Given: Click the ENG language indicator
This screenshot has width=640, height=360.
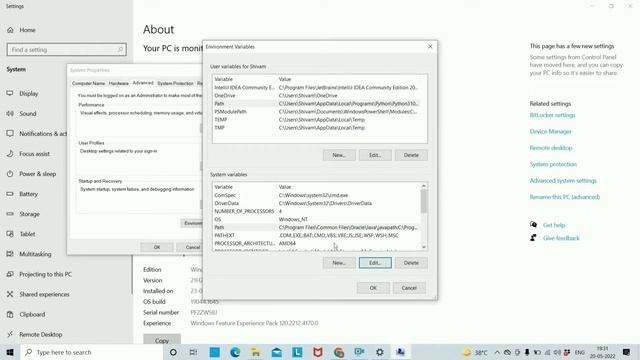Looking at the screenshot, I should (580, 352).
